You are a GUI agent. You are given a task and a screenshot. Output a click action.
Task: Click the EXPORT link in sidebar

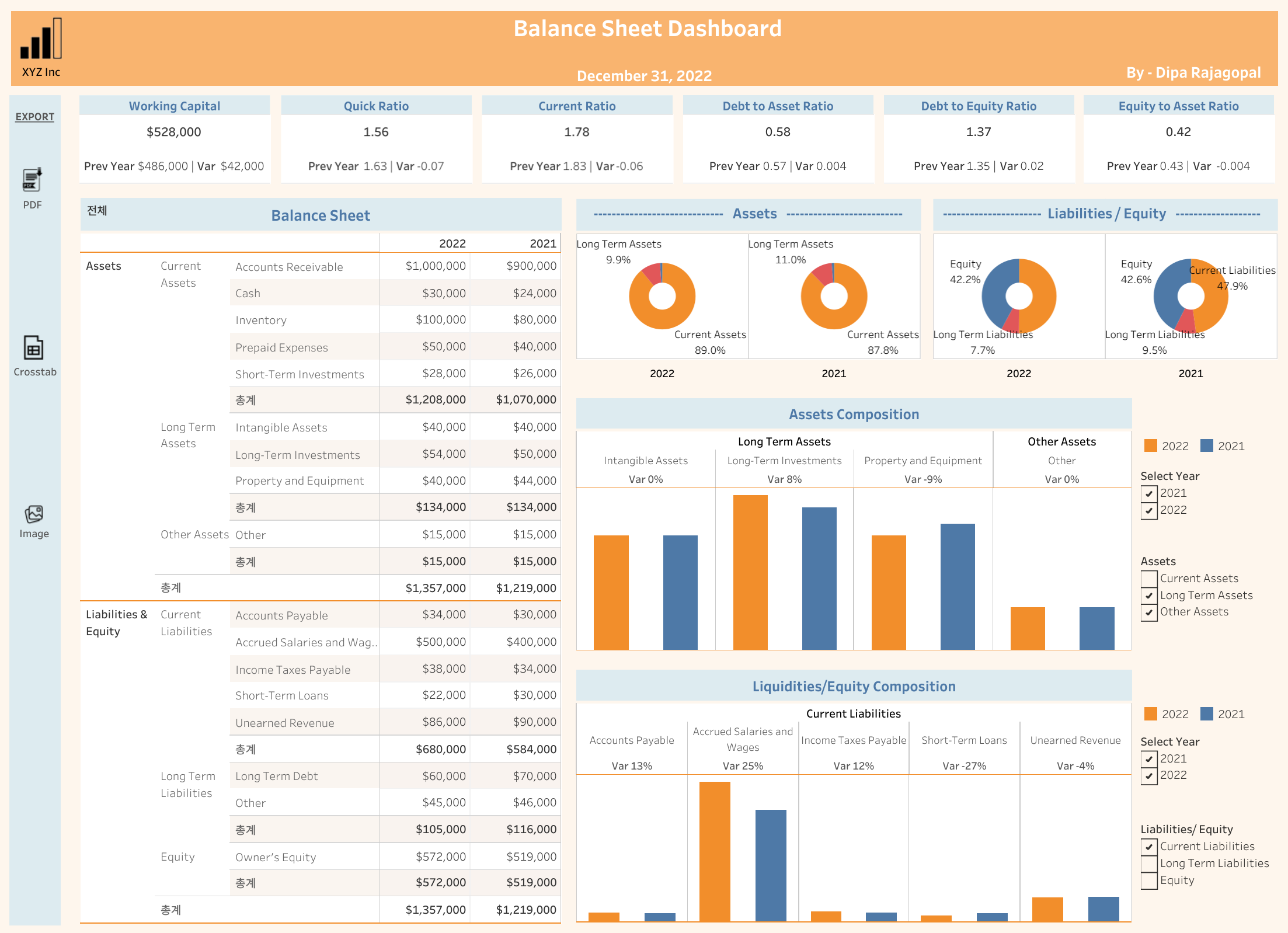(x=34, y=117)
